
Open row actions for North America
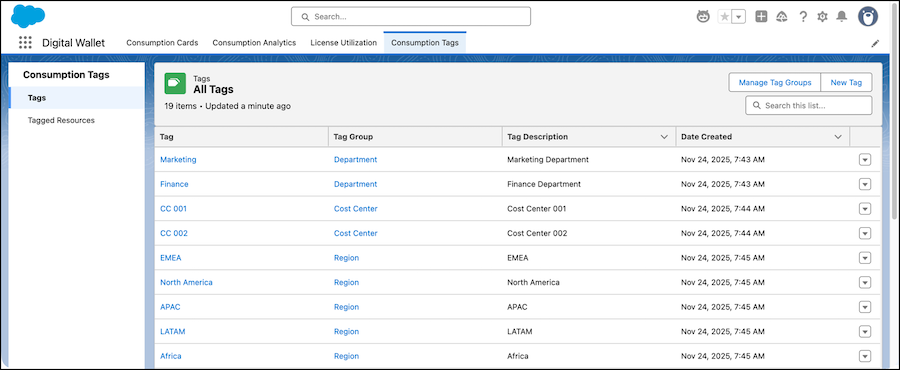pos(865,283)
